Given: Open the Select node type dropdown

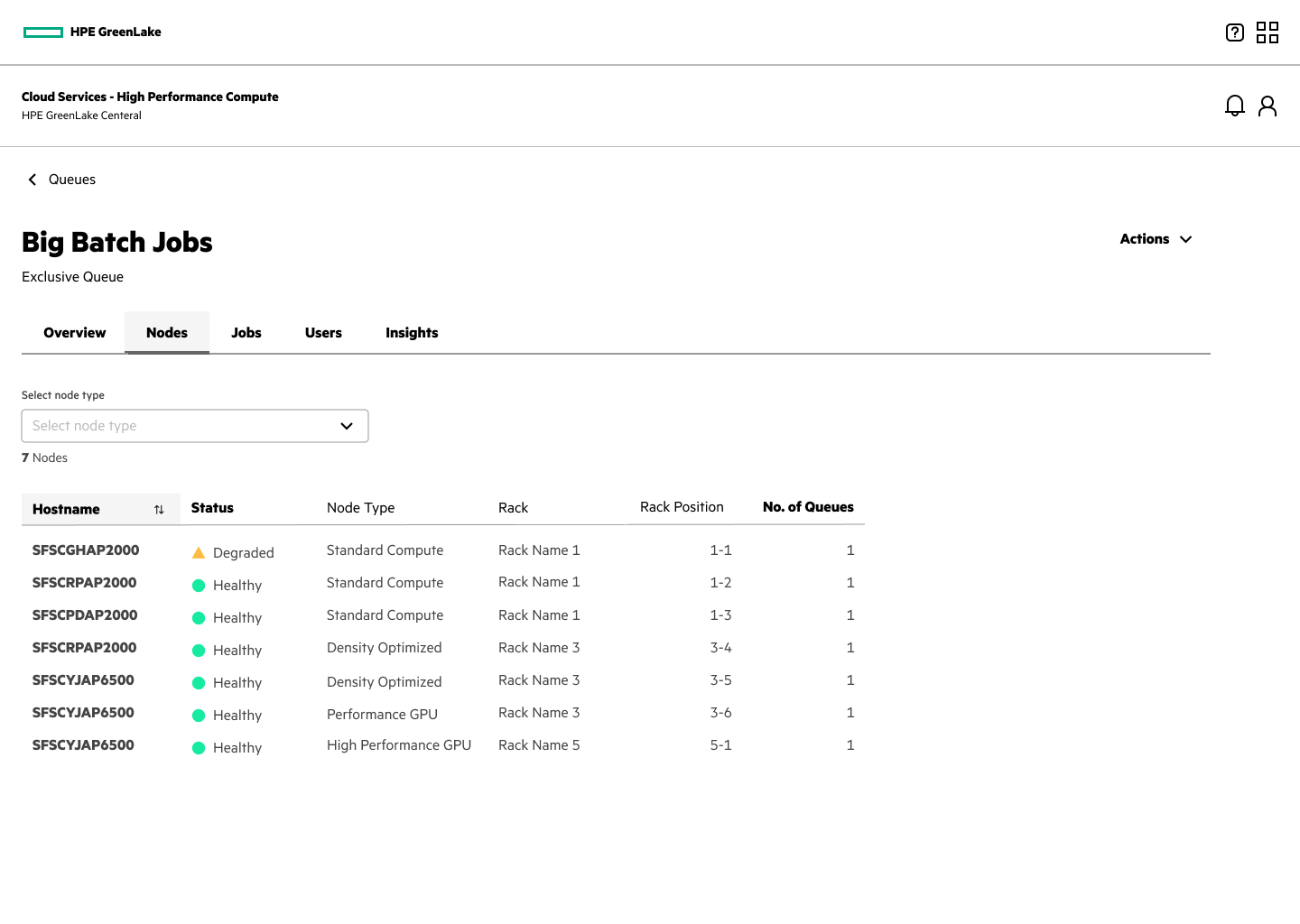Looking at the screenshot, I should coord(195,426).
